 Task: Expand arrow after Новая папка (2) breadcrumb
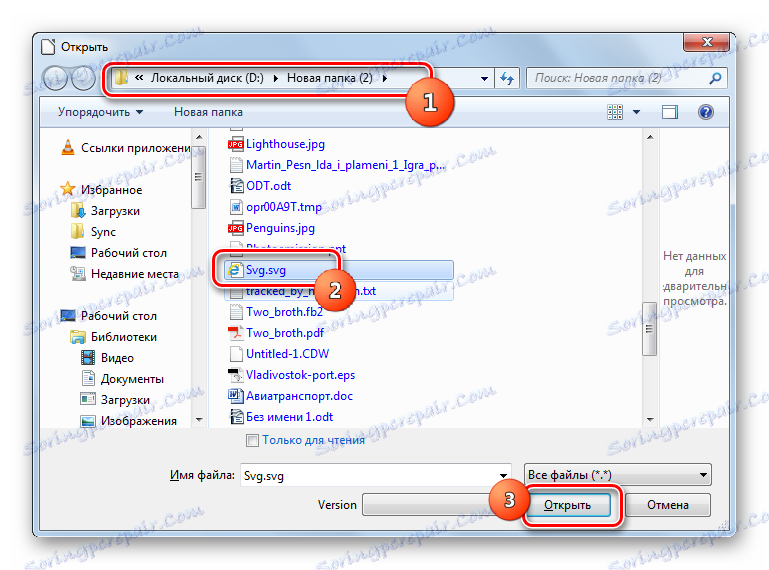(385, 78)
